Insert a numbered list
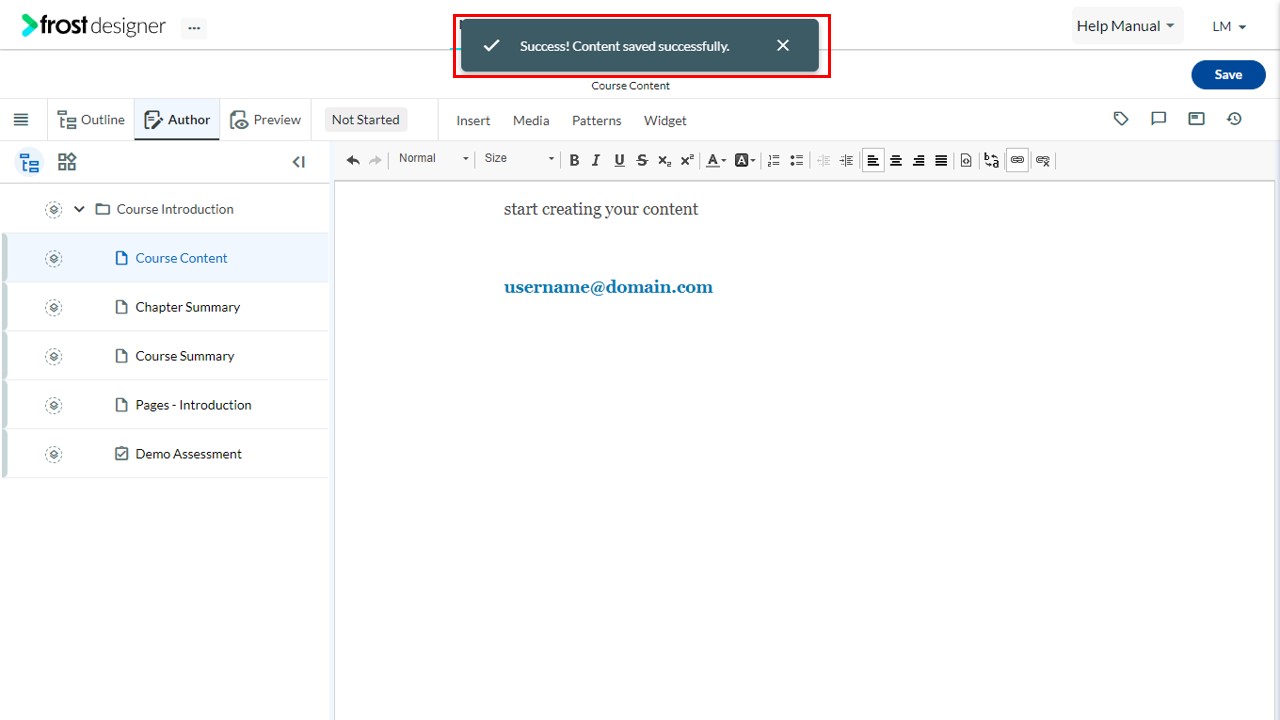Screen dimensions: 1280x720 773,160
